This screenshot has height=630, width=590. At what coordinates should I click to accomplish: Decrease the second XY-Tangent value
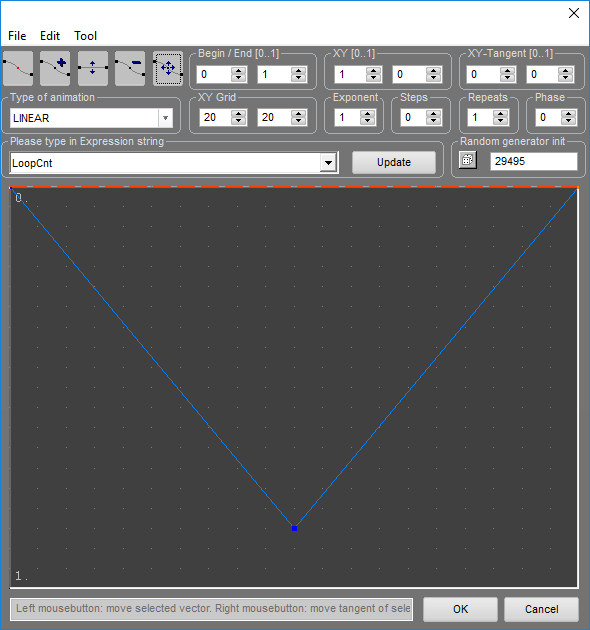click(565, 78)
